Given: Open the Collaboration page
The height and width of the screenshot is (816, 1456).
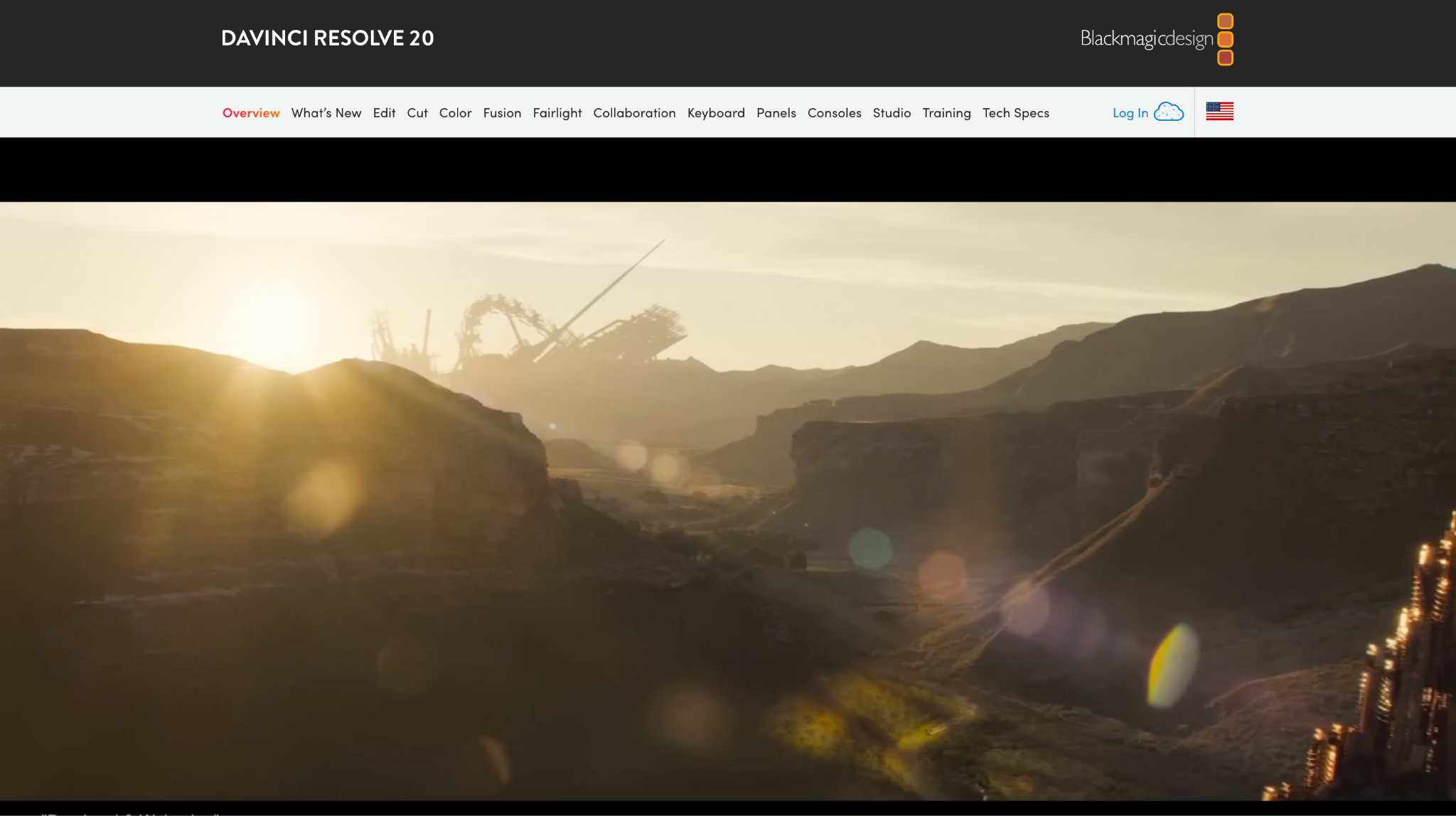Looking at the screenshot, I should pyautogui.click(x=634, y=112).
